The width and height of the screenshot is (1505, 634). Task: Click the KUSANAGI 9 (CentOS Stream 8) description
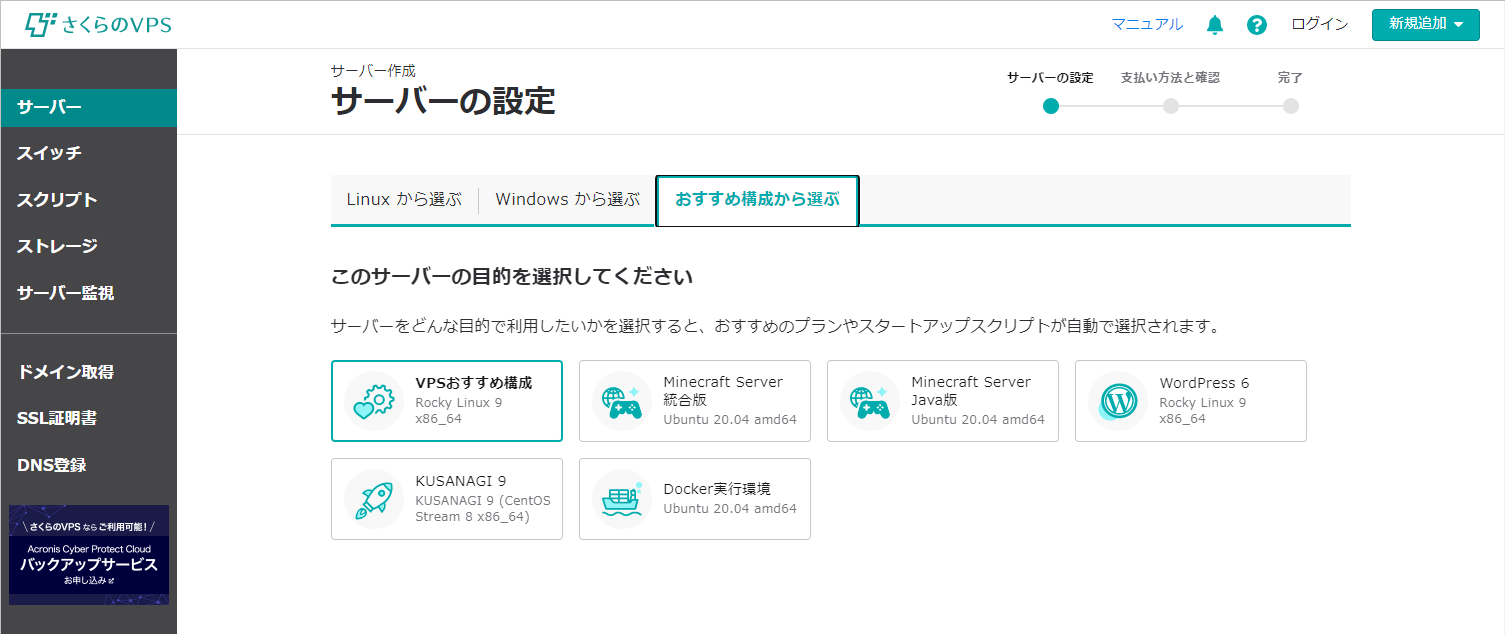(483, 509)
